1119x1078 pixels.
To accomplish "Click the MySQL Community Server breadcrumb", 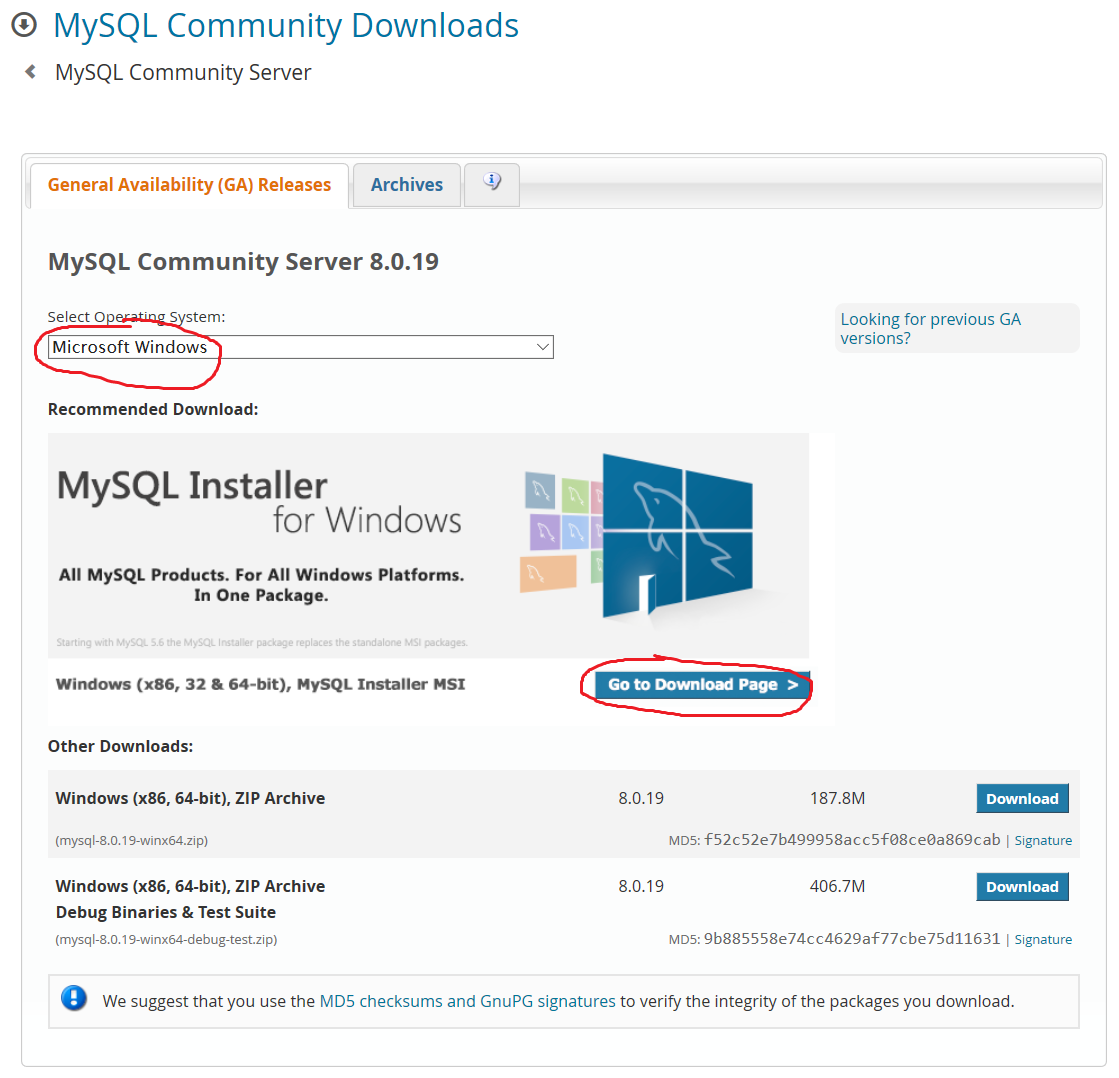I will coord(183,73).
